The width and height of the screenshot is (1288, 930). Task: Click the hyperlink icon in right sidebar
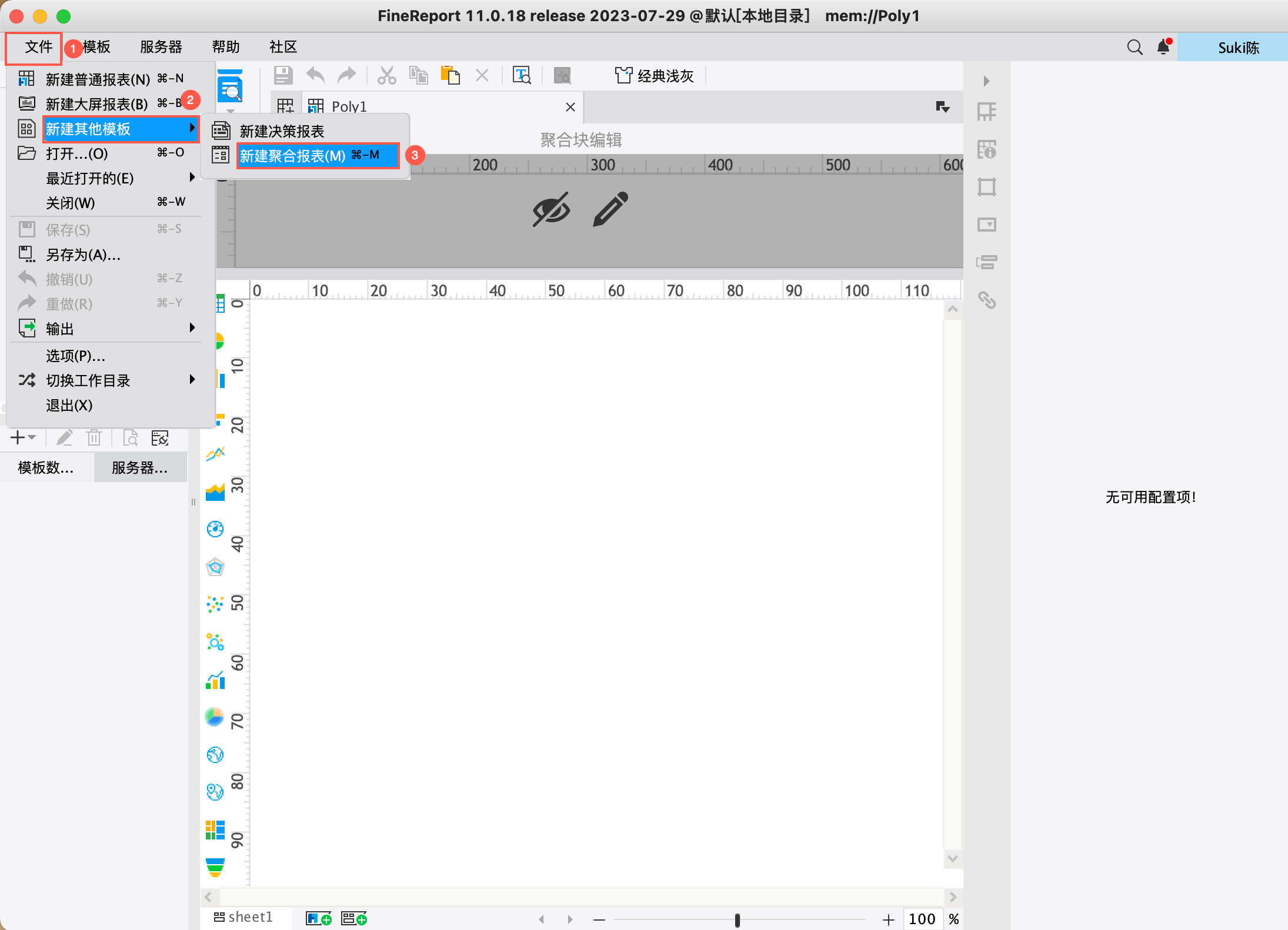click(x=986, y=300)
